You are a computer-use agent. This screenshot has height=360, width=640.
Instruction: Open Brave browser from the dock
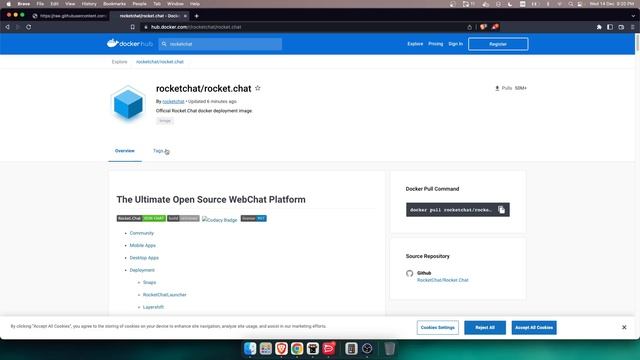(281, 349)
